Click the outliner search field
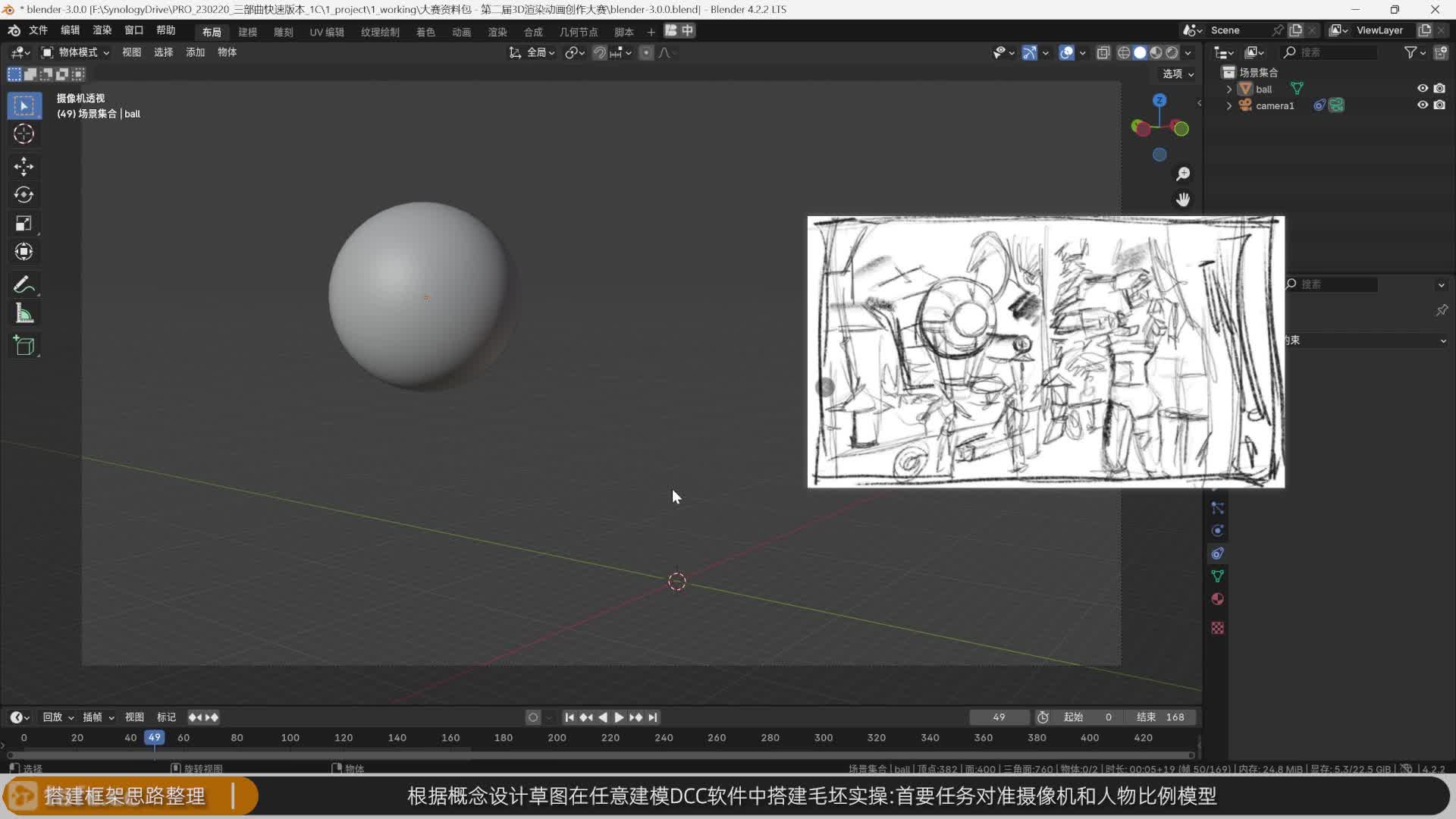Screen dimensions: 1456x819 pos(1329,52)
